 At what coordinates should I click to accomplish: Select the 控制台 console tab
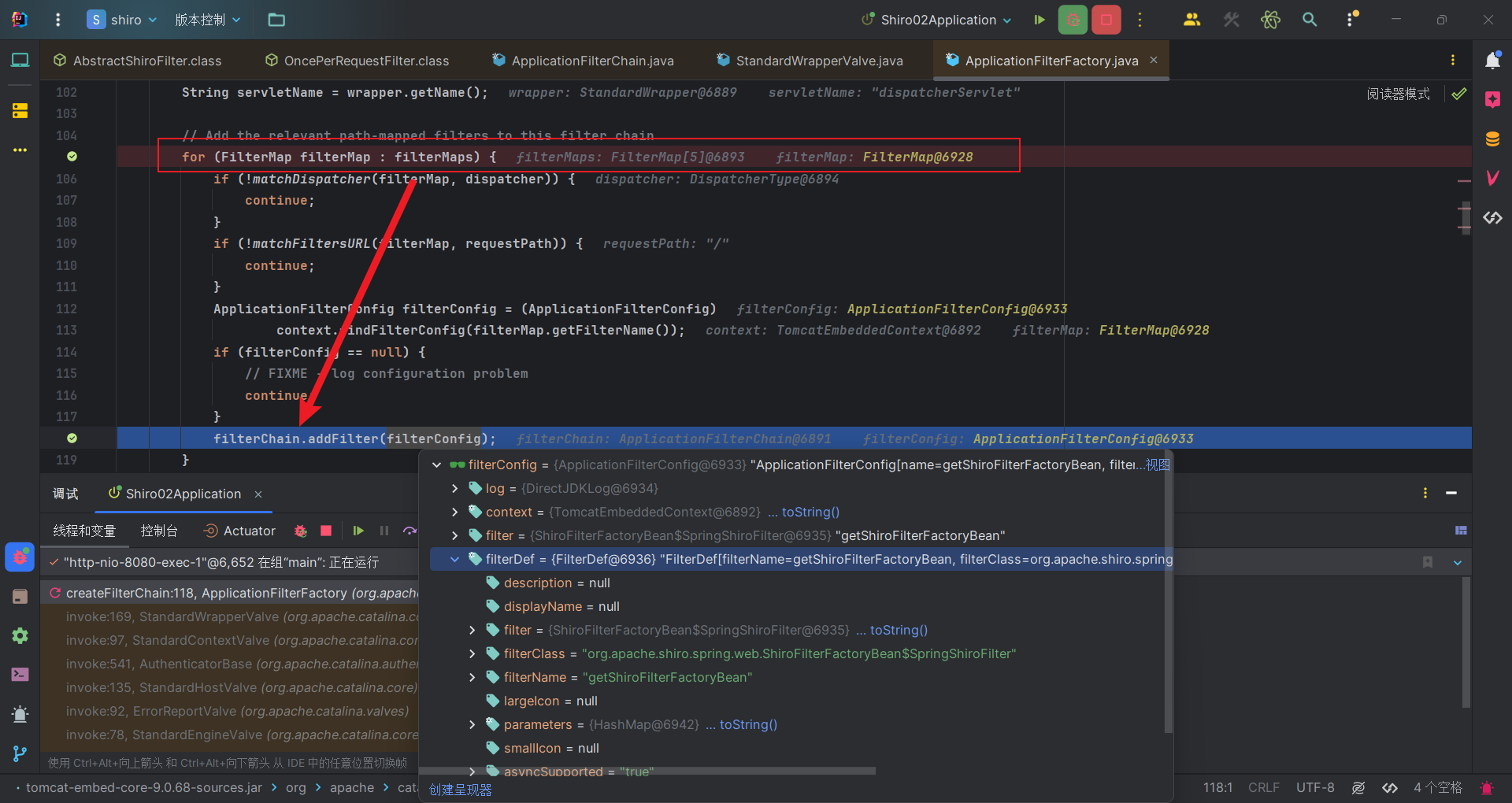tap(159, 531)
